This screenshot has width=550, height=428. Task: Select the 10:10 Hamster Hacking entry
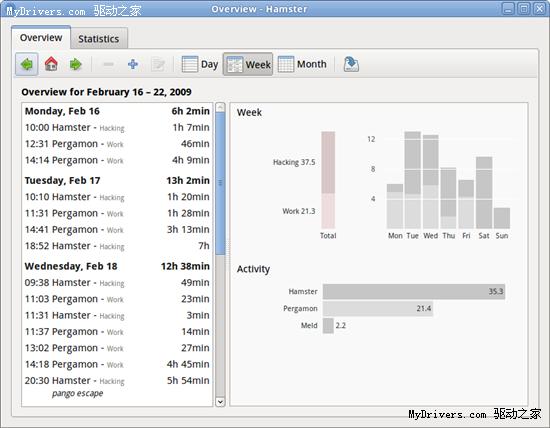pos(117,197)
